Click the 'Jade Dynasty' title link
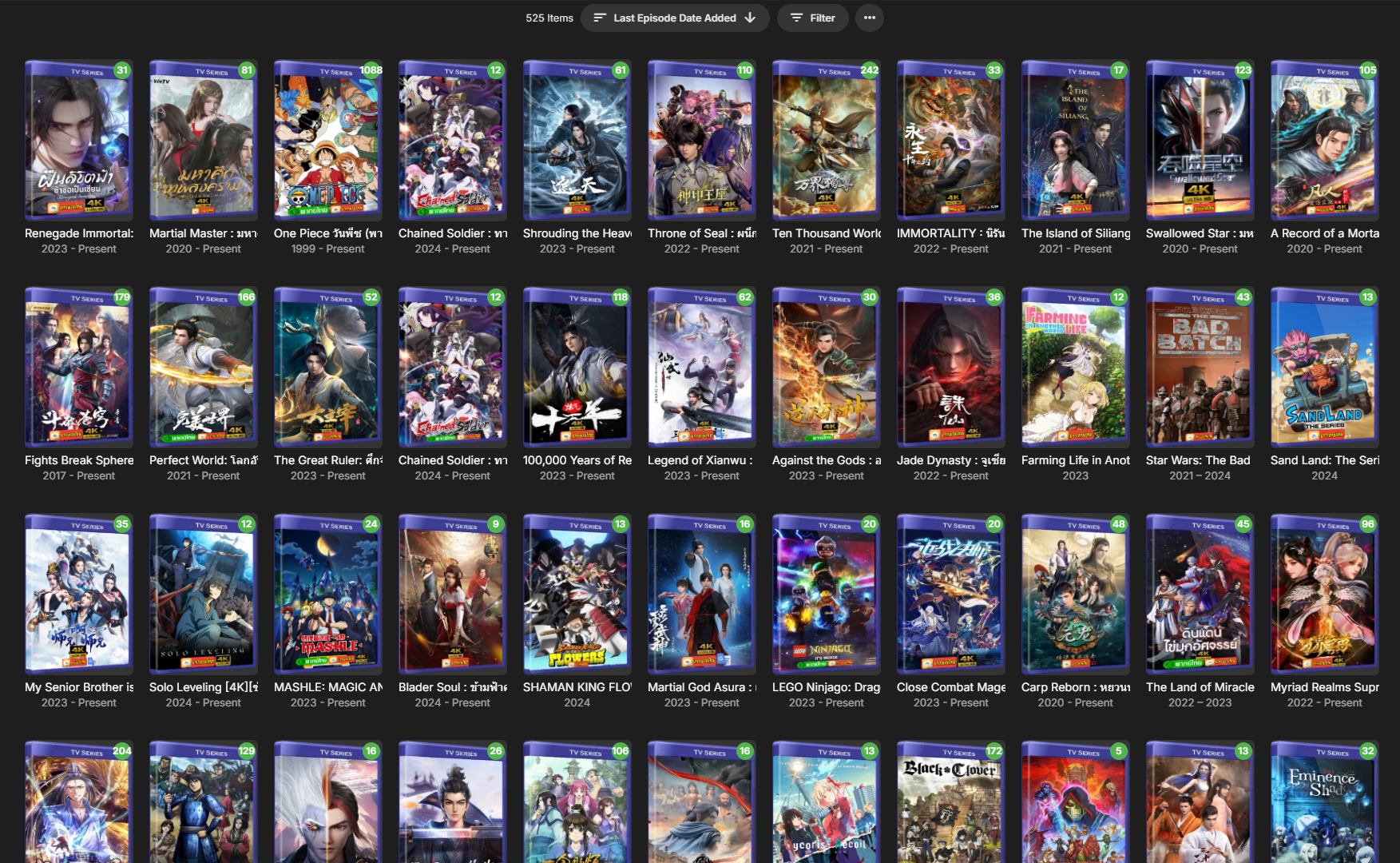The height and width of the screenshot is (863, 1400). coord(951,460)
